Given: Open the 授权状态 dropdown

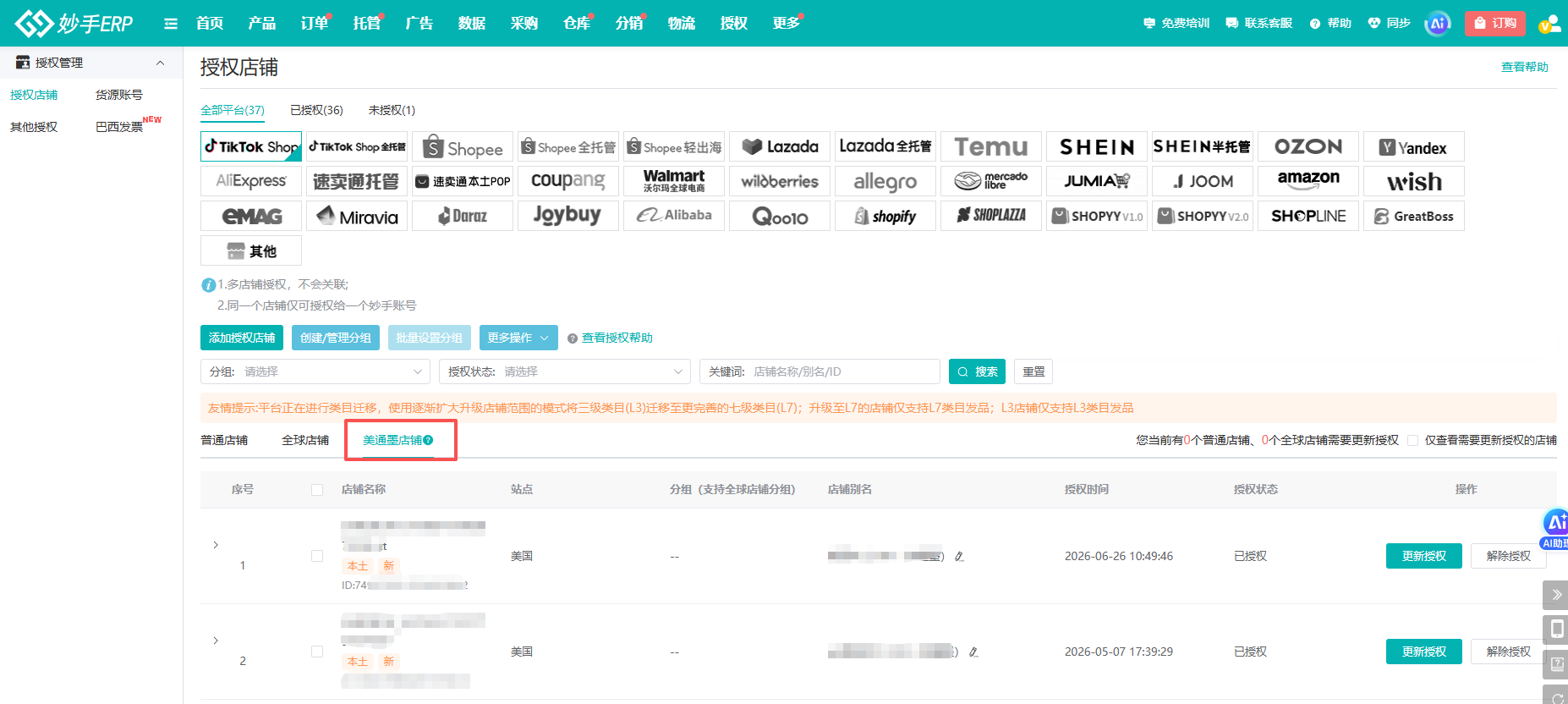Looking at the screenshot, I should [565, 371].
